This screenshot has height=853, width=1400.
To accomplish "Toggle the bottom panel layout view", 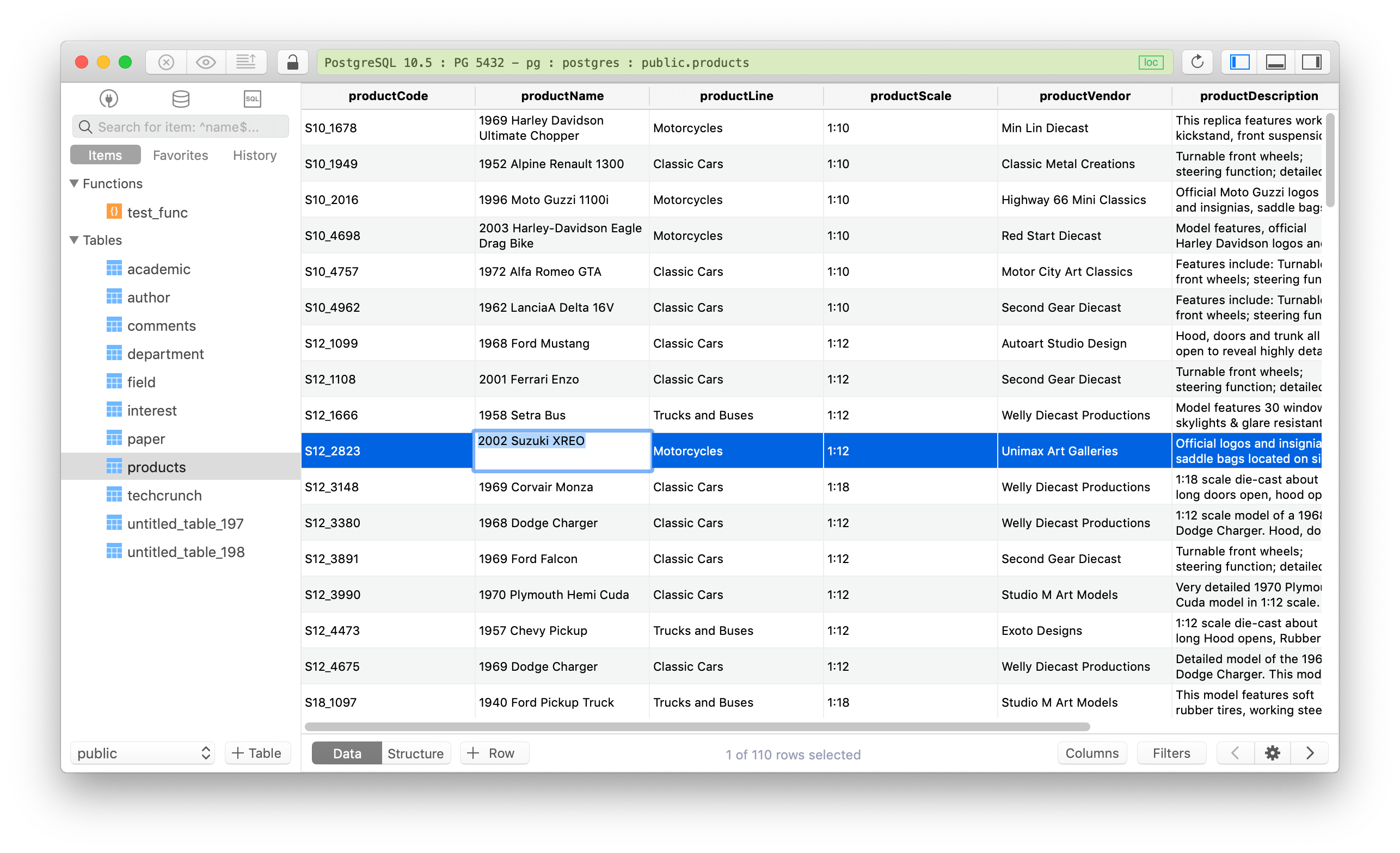I will (1275, 62).
